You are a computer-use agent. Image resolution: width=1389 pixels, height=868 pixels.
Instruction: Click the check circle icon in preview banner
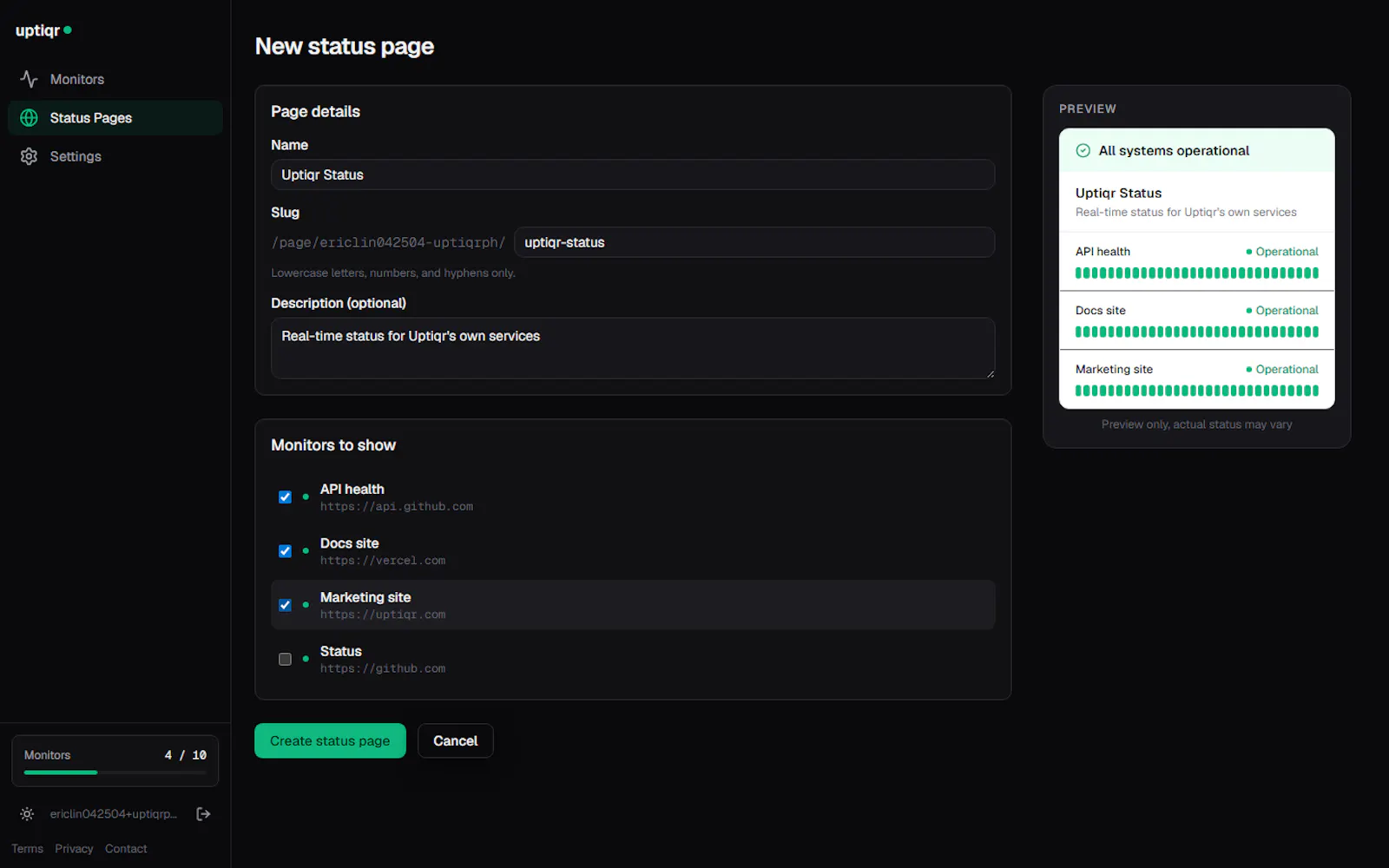coord(1083,150)
